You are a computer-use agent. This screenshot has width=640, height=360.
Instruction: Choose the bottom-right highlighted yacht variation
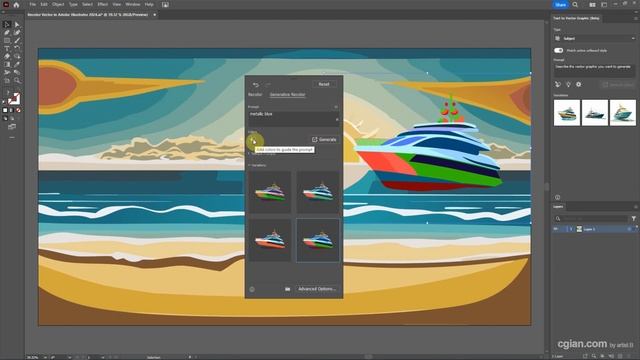click(x=318, y=240)
